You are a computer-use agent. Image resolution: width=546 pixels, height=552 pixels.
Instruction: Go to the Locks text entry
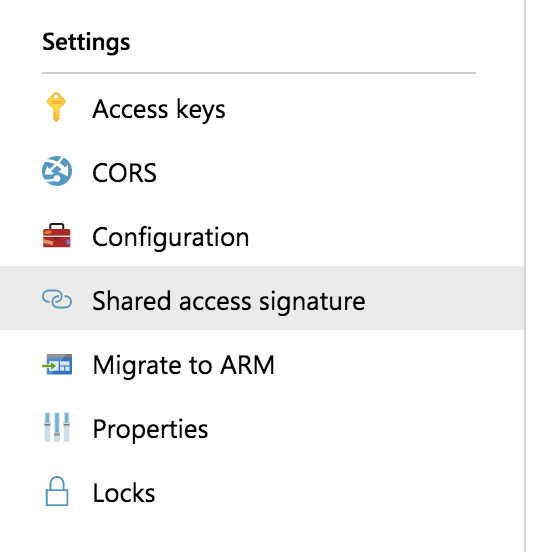click(124, 493)
